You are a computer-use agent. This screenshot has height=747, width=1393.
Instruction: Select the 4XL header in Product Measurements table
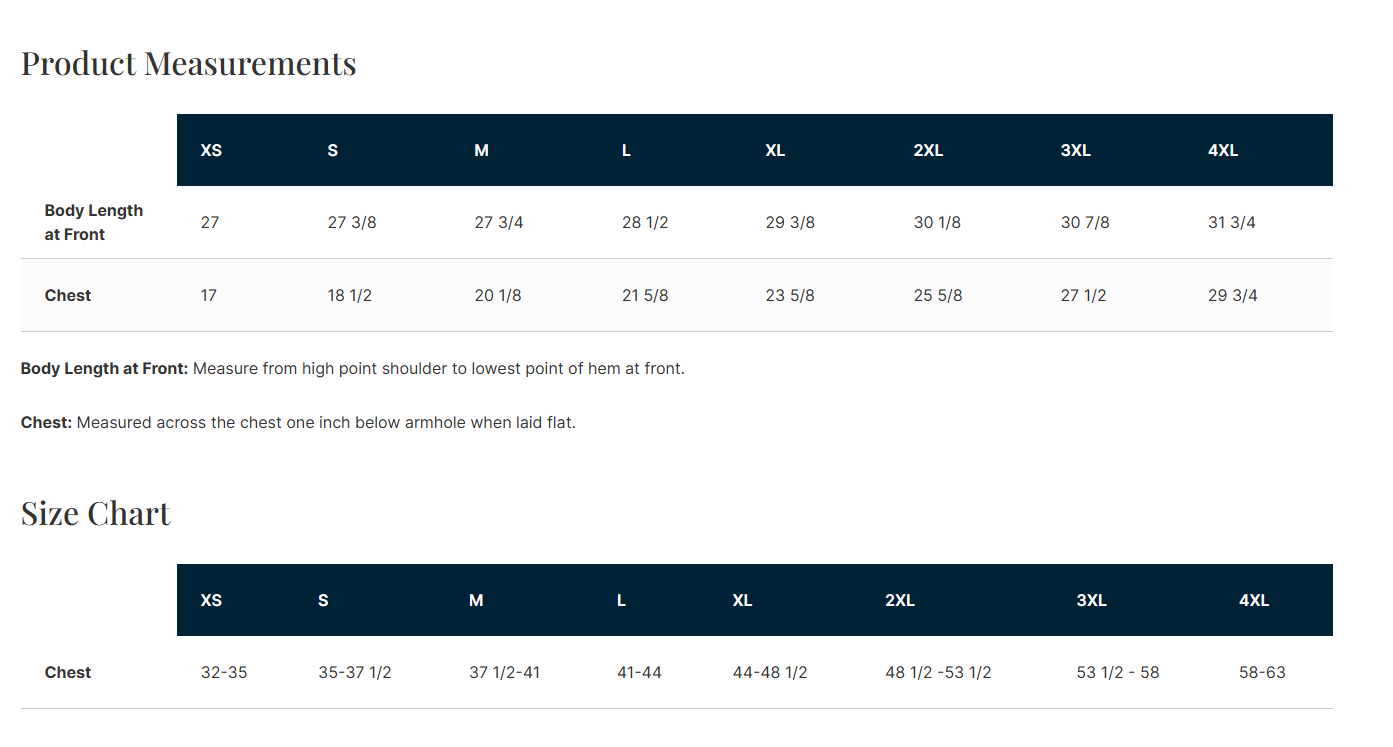click(x=1223, y=151)
